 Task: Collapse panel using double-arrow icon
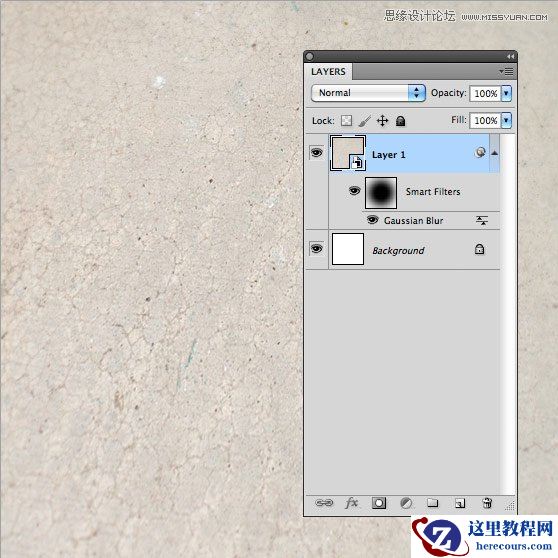coord(510,57)
